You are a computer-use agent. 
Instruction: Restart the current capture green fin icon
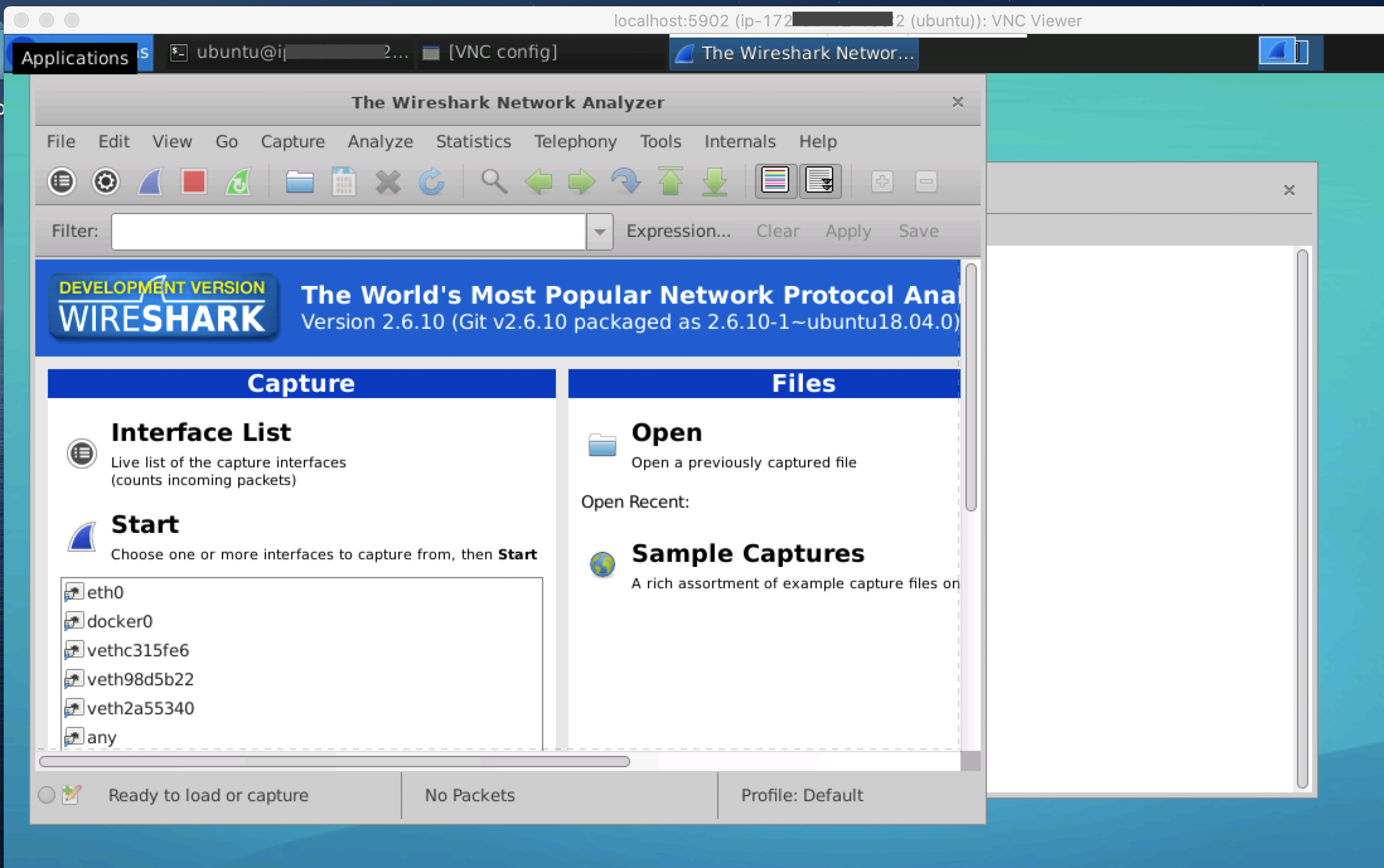238,182
